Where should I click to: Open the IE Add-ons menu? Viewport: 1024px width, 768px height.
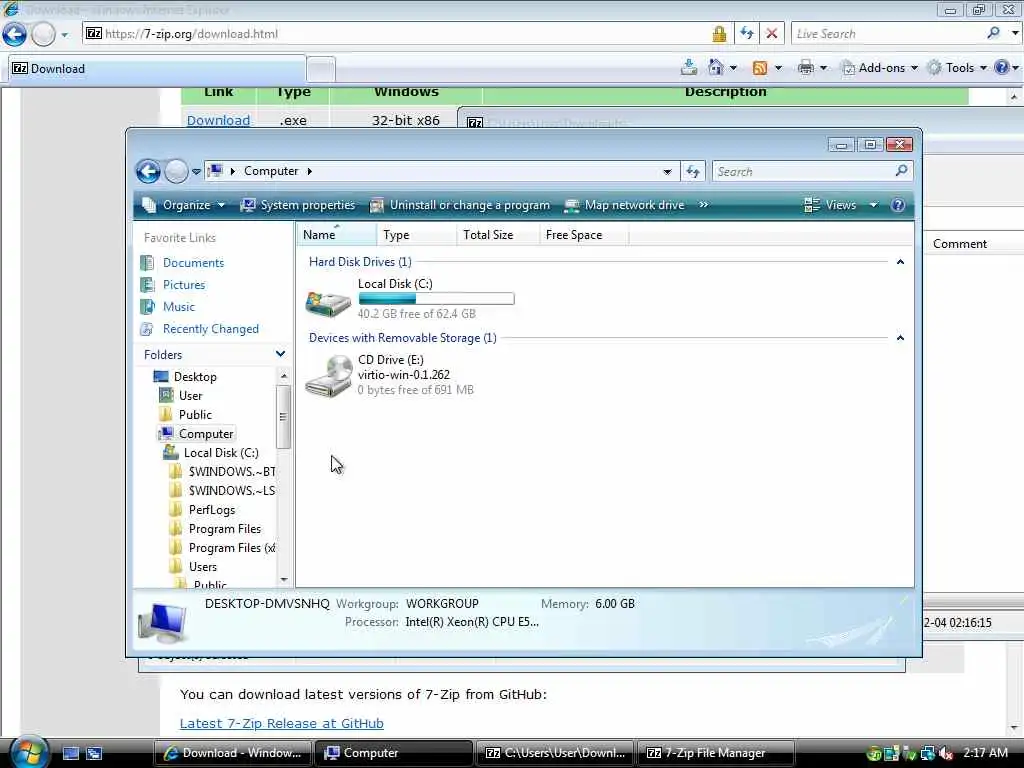click(880, 67)
